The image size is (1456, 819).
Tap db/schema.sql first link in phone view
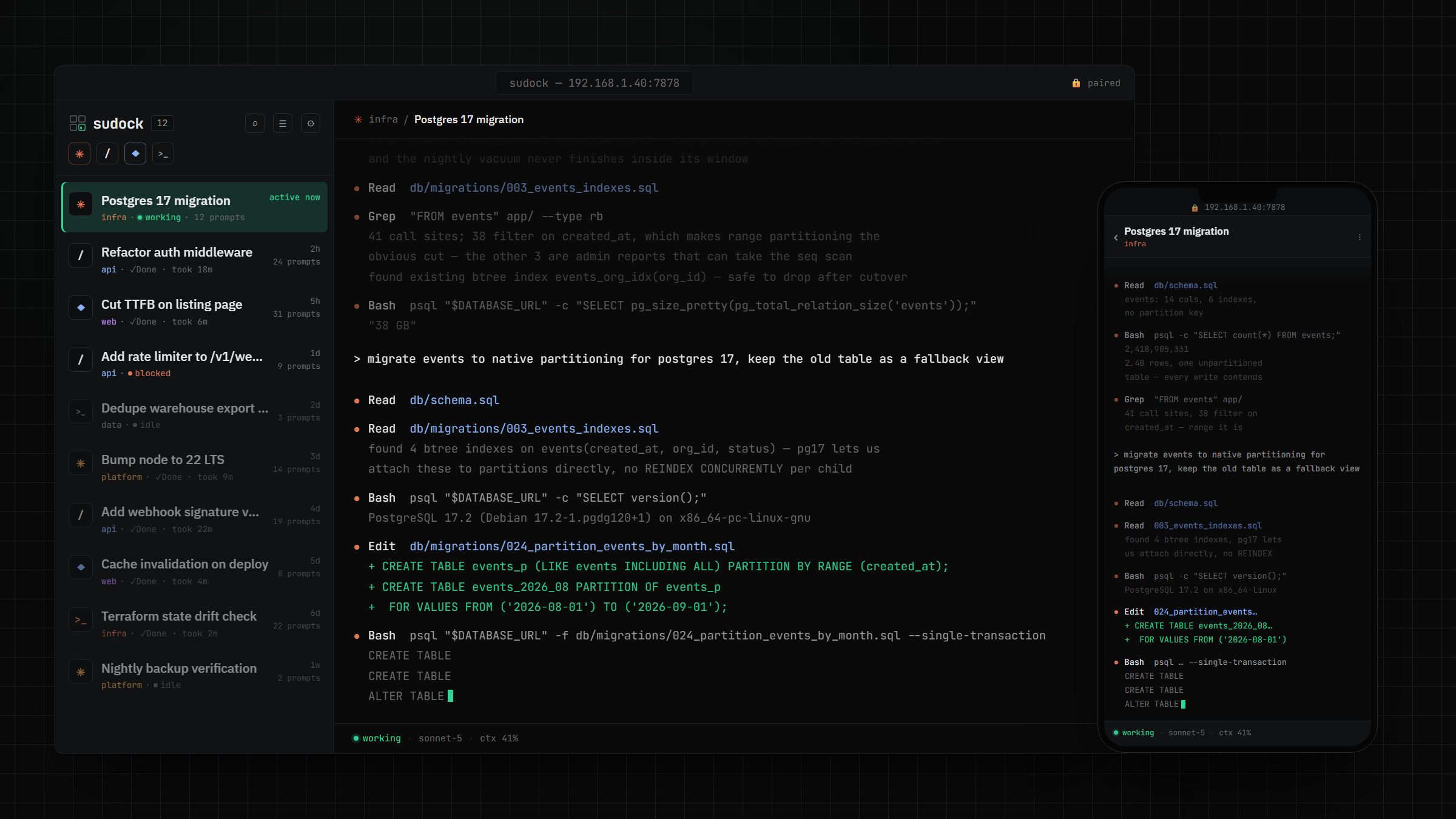point(1185,285)
